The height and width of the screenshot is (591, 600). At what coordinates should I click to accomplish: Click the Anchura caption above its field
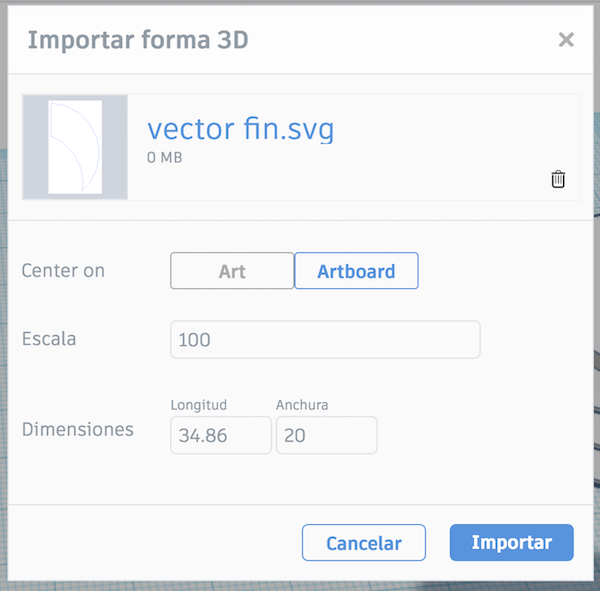(x=302, y=405)
